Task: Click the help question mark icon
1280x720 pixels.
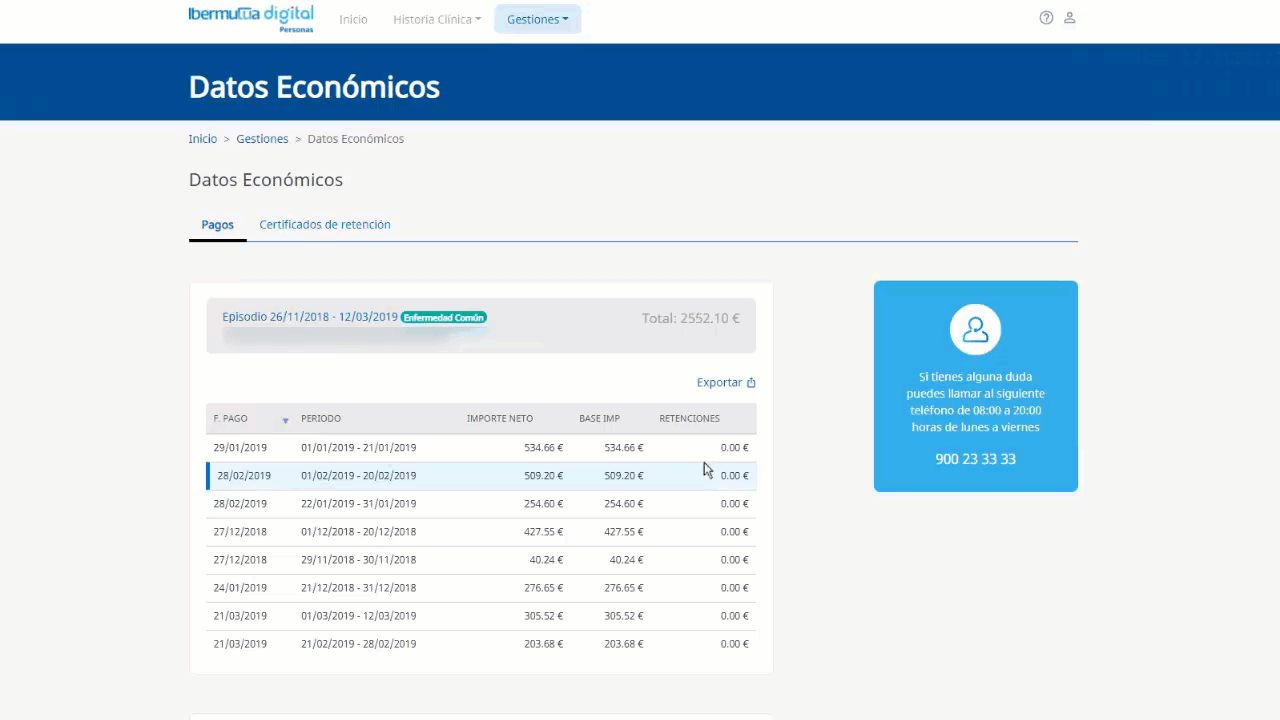Action: coord(1046,18)
